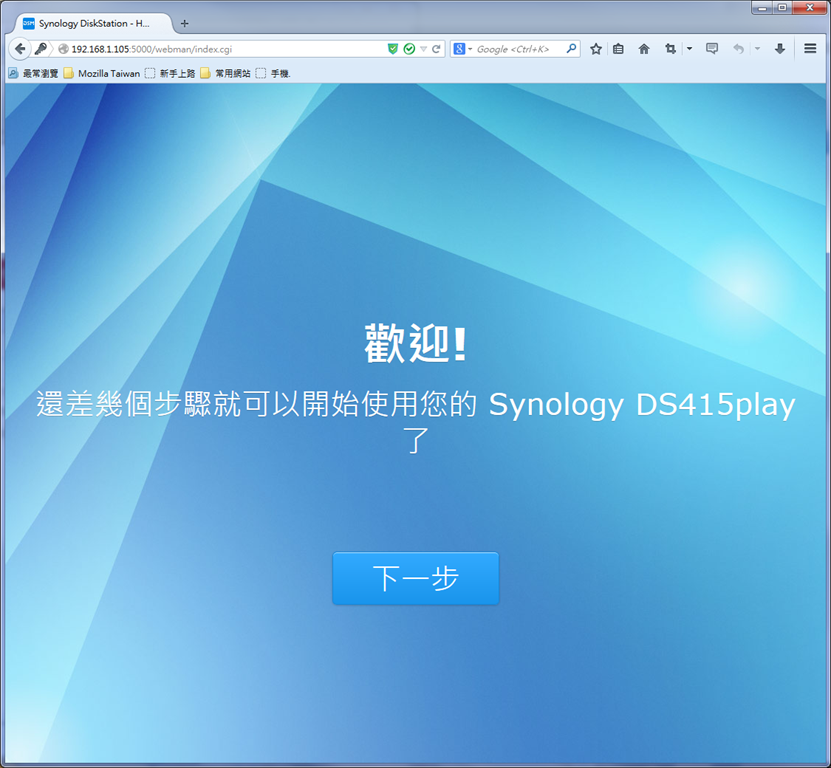Expand the crop tool dropdown arrow
This screenshot has height=768, width=831.
pos(689,49)
